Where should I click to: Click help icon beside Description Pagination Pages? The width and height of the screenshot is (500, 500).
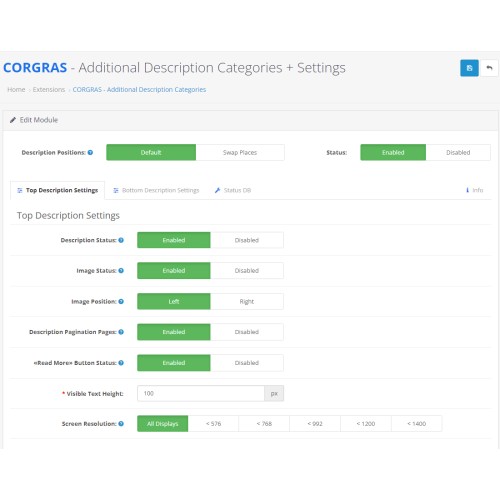(x=121, y=332)
